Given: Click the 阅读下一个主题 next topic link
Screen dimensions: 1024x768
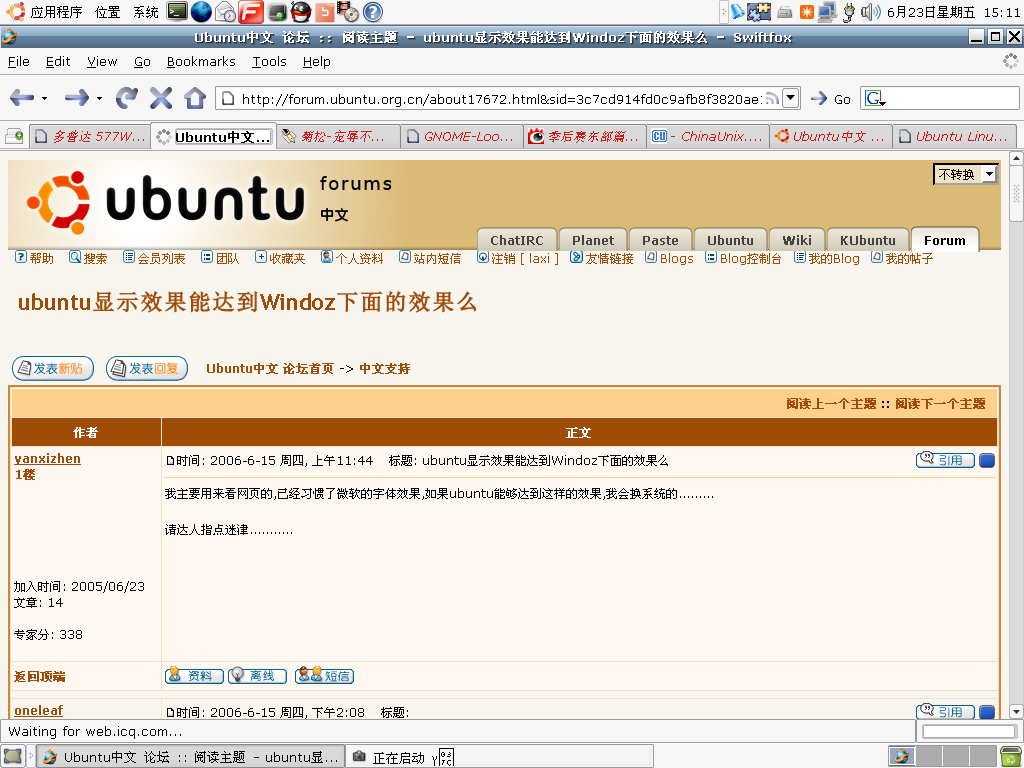Looking at the screenshot, I should point(940,404).
